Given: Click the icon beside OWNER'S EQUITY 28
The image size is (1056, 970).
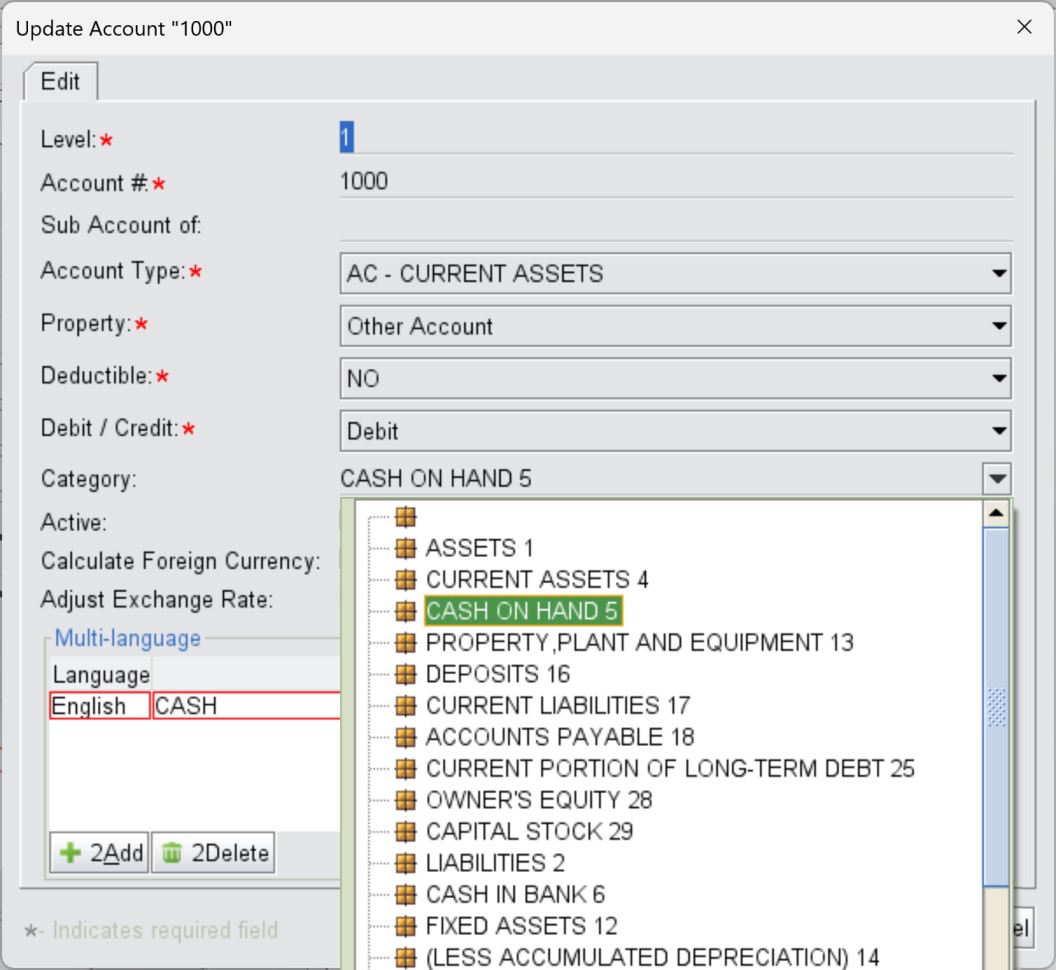Looking at the screenshot, I should [x=405, y=800].
